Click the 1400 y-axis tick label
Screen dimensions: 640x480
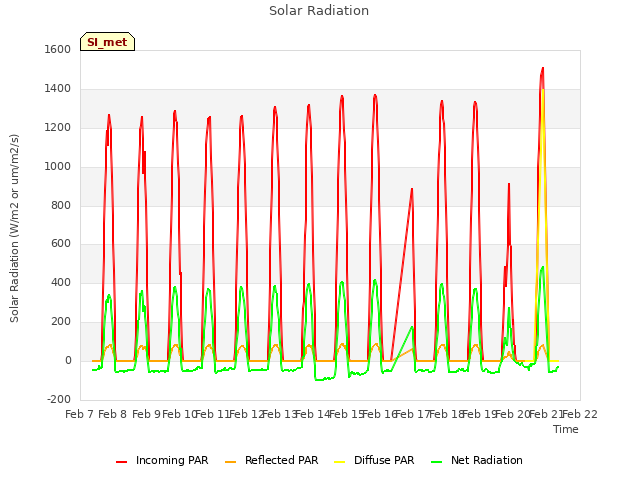(x=58, y=89)
